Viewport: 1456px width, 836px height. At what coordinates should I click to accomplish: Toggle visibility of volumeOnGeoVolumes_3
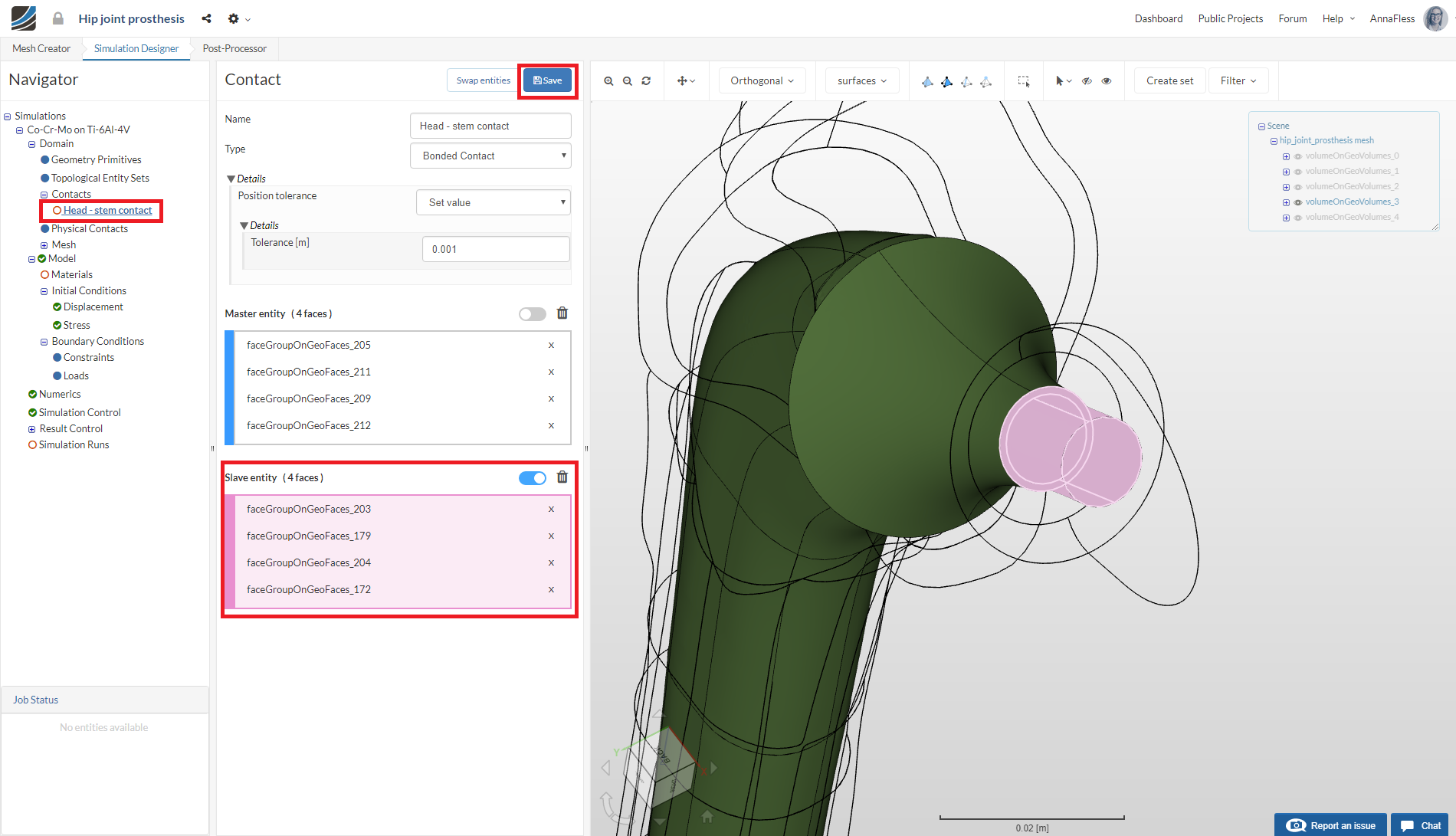coord(1298,202)
